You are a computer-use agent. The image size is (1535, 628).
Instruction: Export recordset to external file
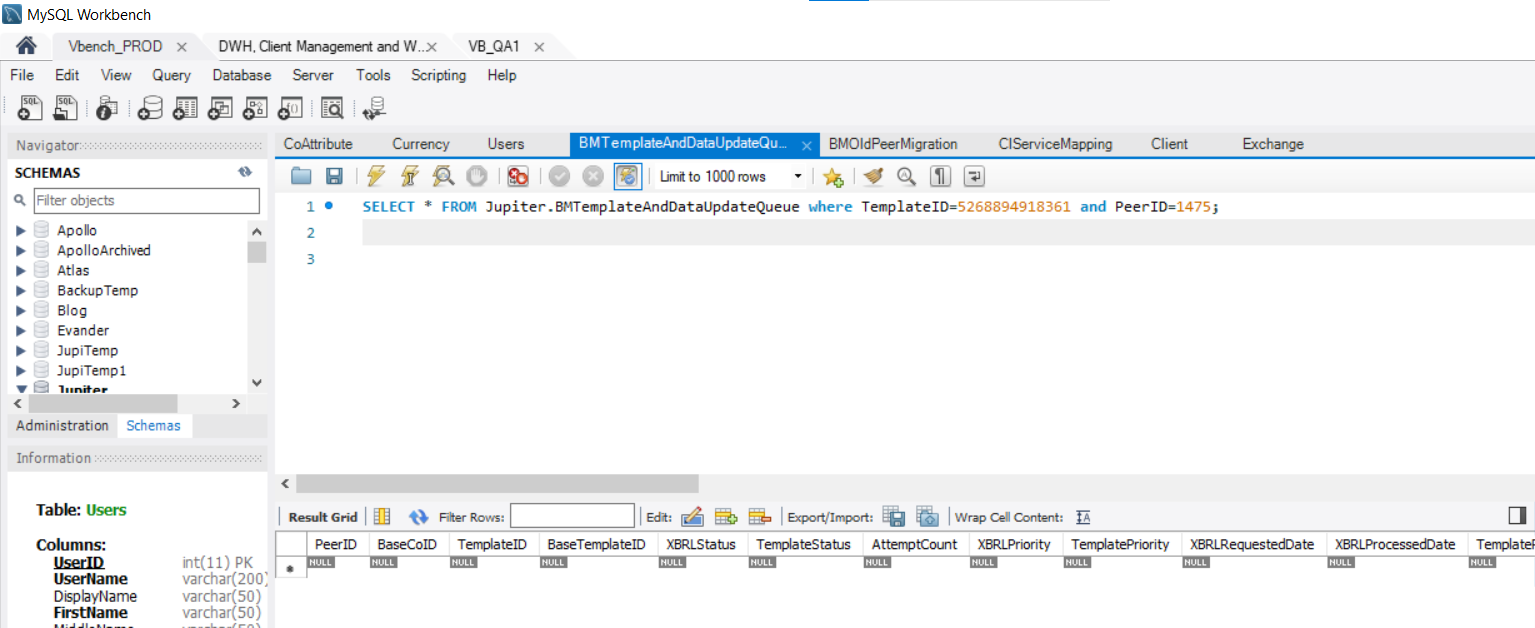pyautogui.click(x=894, y=517)
